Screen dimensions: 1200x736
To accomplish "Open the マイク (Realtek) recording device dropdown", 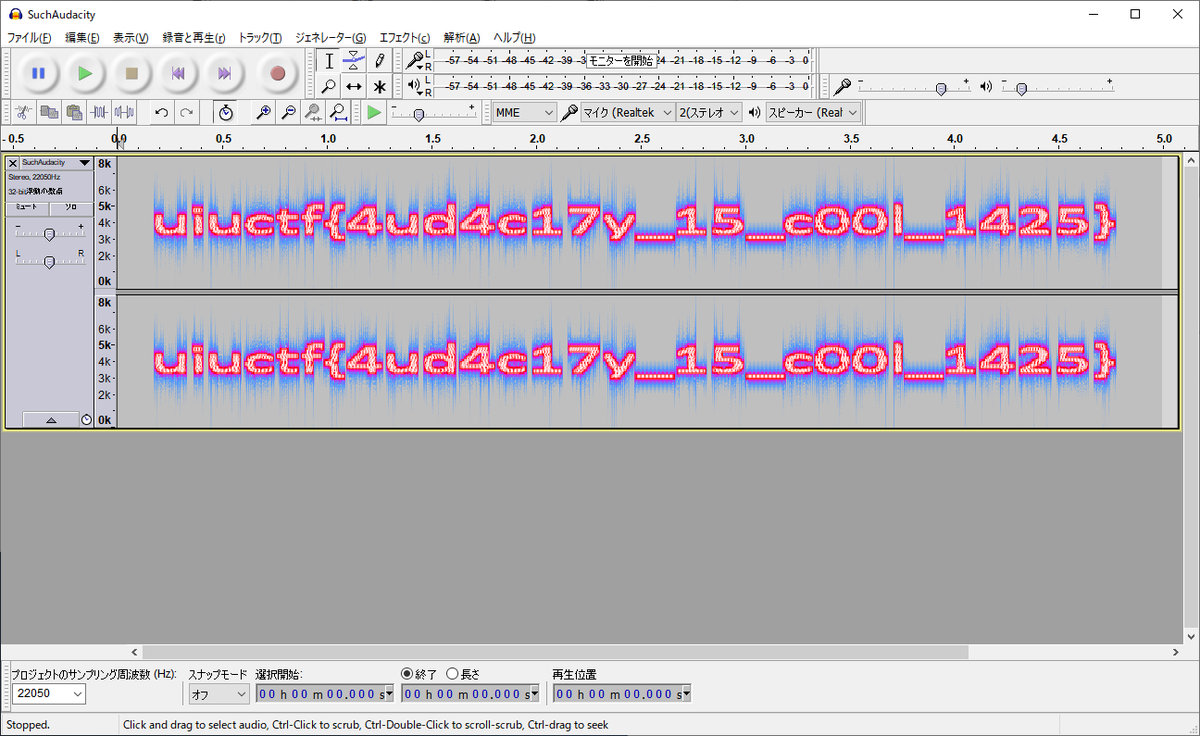I will coord(628,113).
